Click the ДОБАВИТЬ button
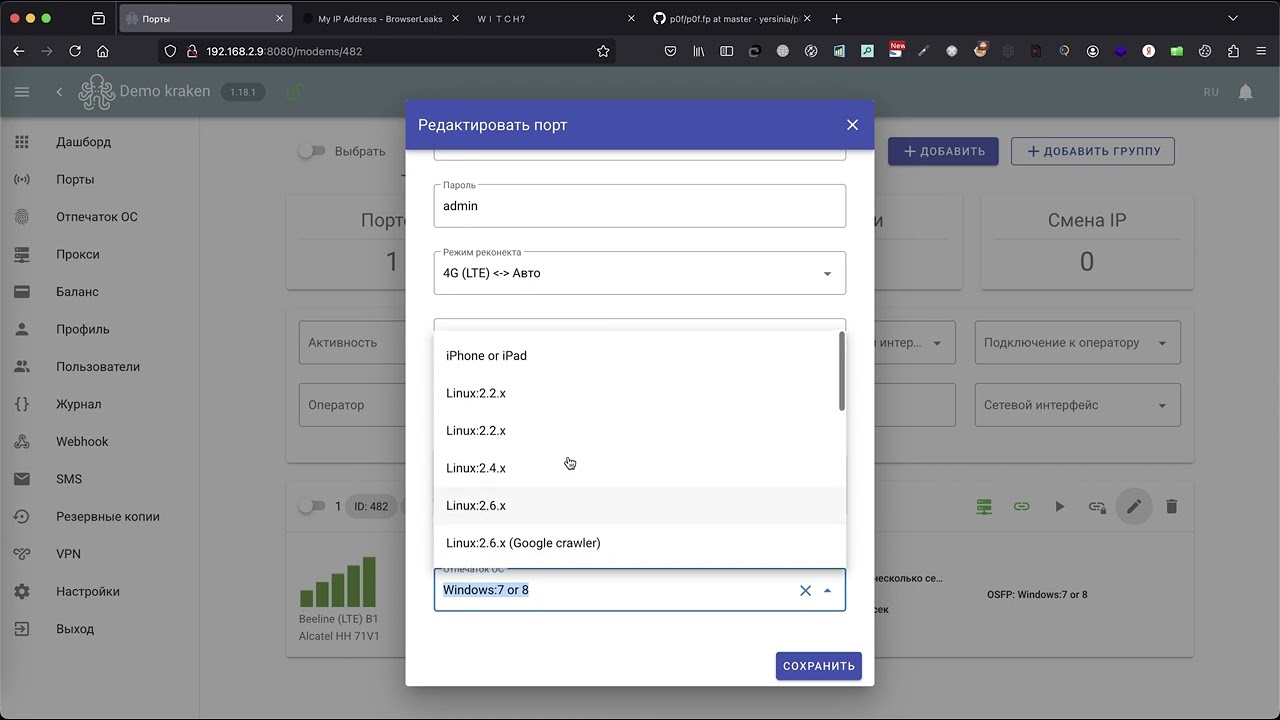The height and width of the screenshot is (720, 1280). [x=943, y=151]
